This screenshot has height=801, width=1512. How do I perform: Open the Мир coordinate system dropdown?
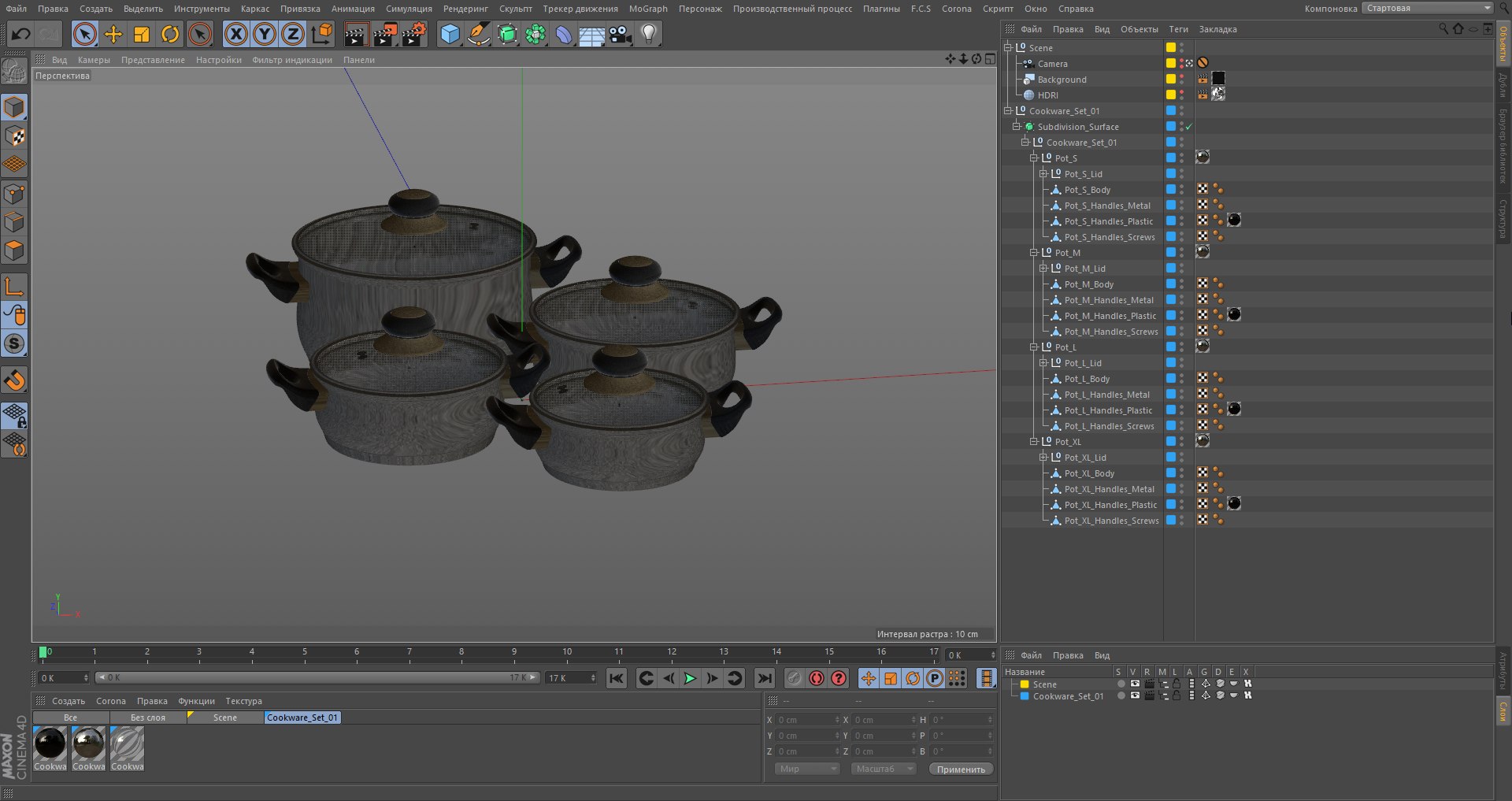click(807, 769)
